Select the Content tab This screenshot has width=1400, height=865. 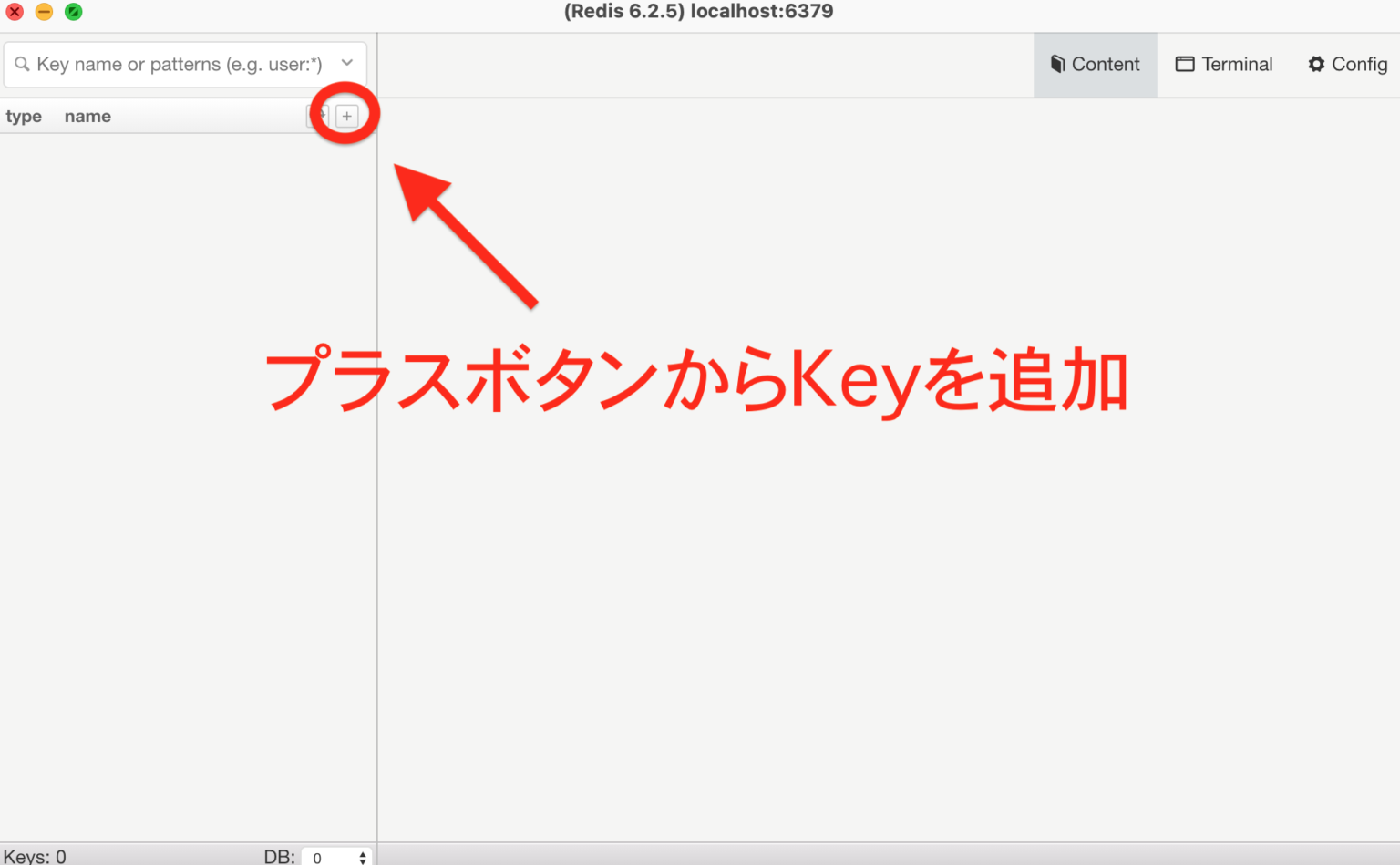(x=1095, y=64)
